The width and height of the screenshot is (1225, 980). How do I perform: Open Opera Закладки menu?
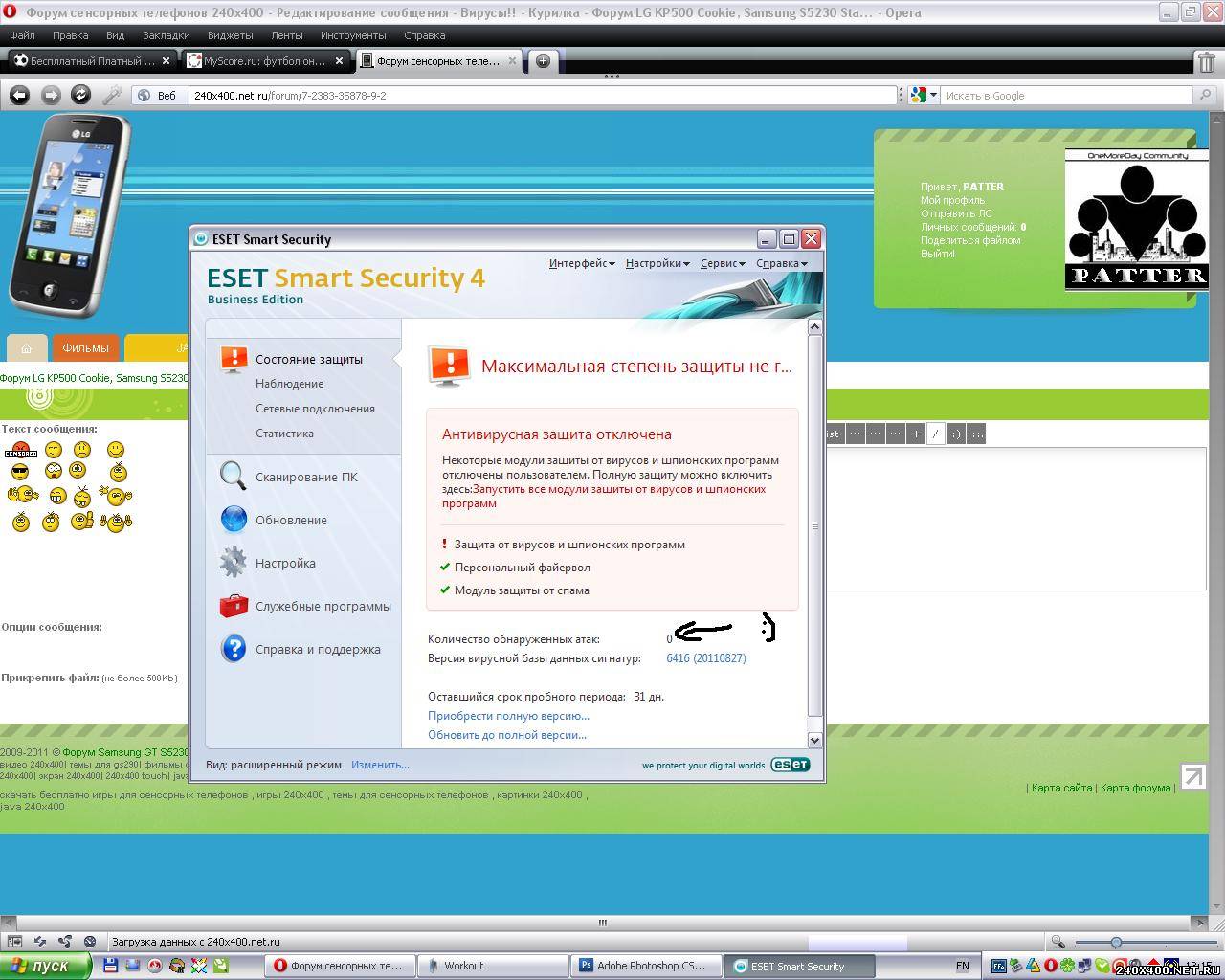(167, 35)
